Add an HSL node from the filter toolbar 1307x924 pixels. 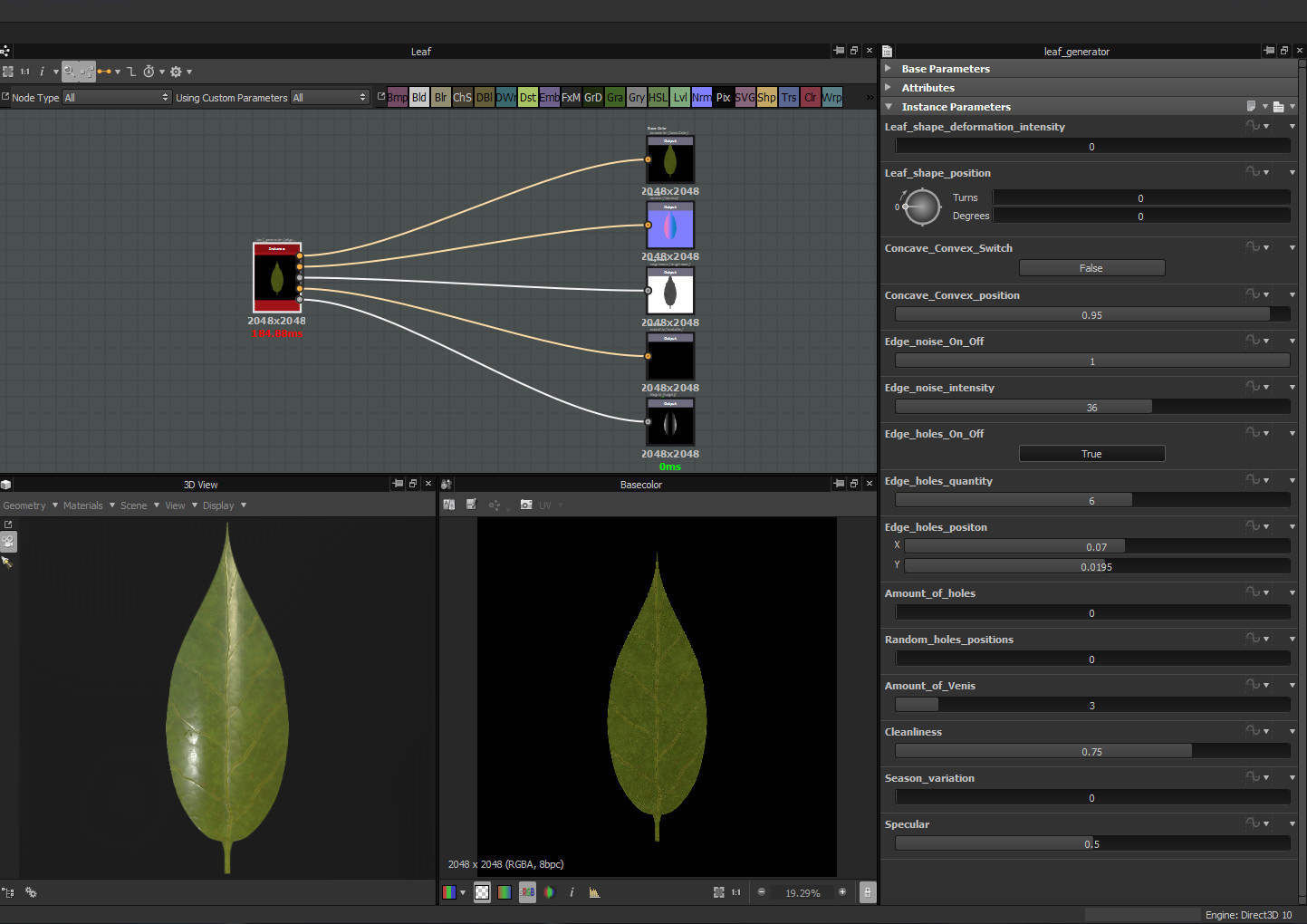coord(658,97)
